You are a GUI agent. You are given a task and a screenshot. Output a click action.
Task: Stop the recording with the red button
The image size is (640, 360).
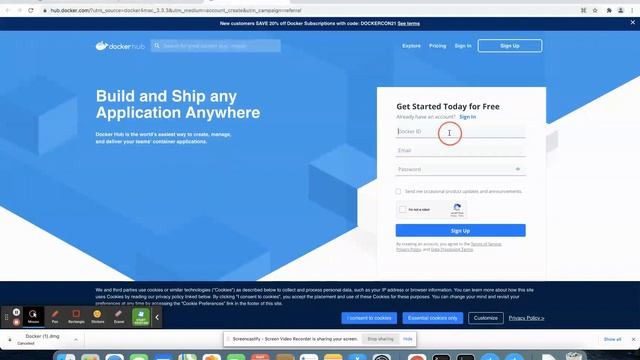click(x=16, y=322)
